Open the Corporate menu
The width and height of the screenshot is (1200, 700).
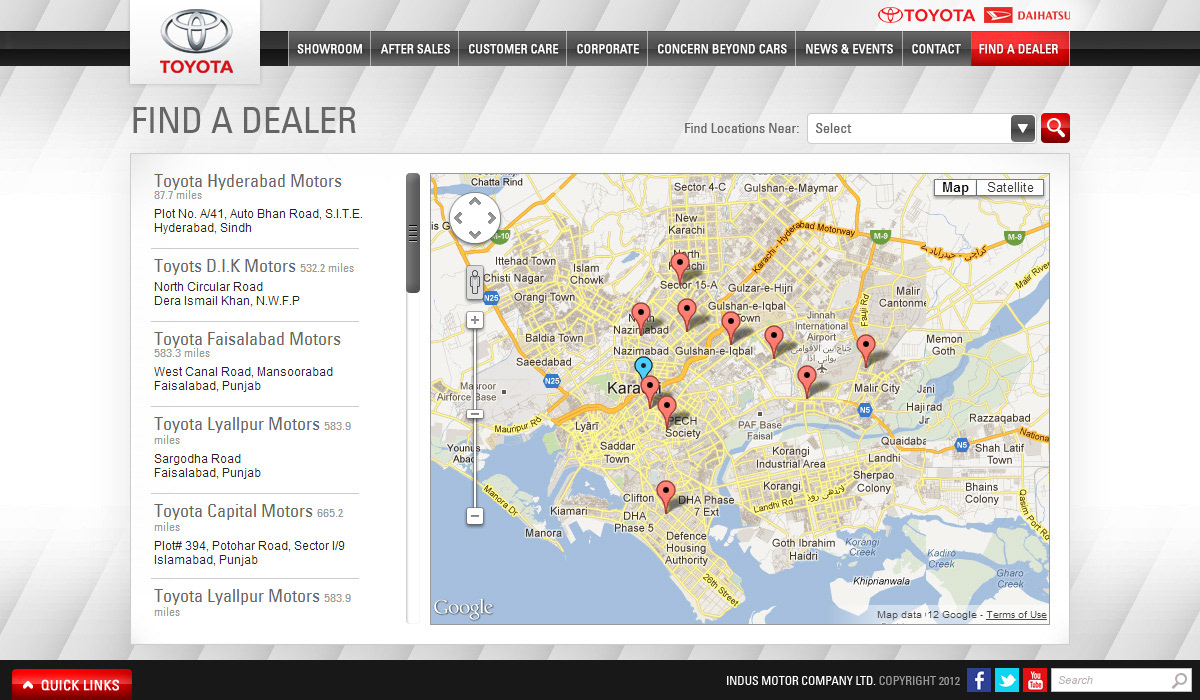(608, 48)
